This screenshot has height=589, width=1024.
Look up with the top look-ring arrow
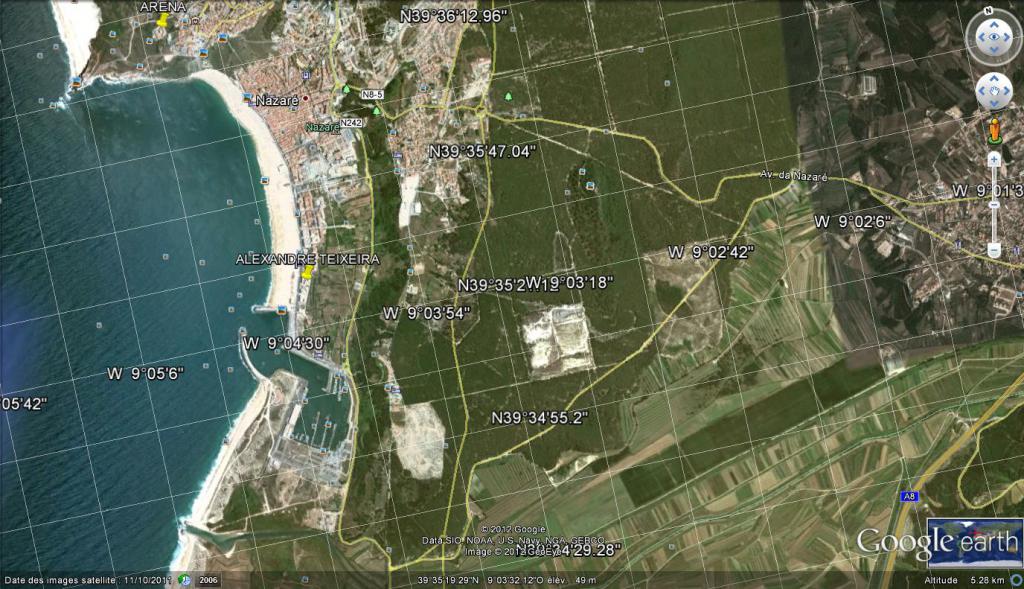pyautogui.click(x=993, y=23)
